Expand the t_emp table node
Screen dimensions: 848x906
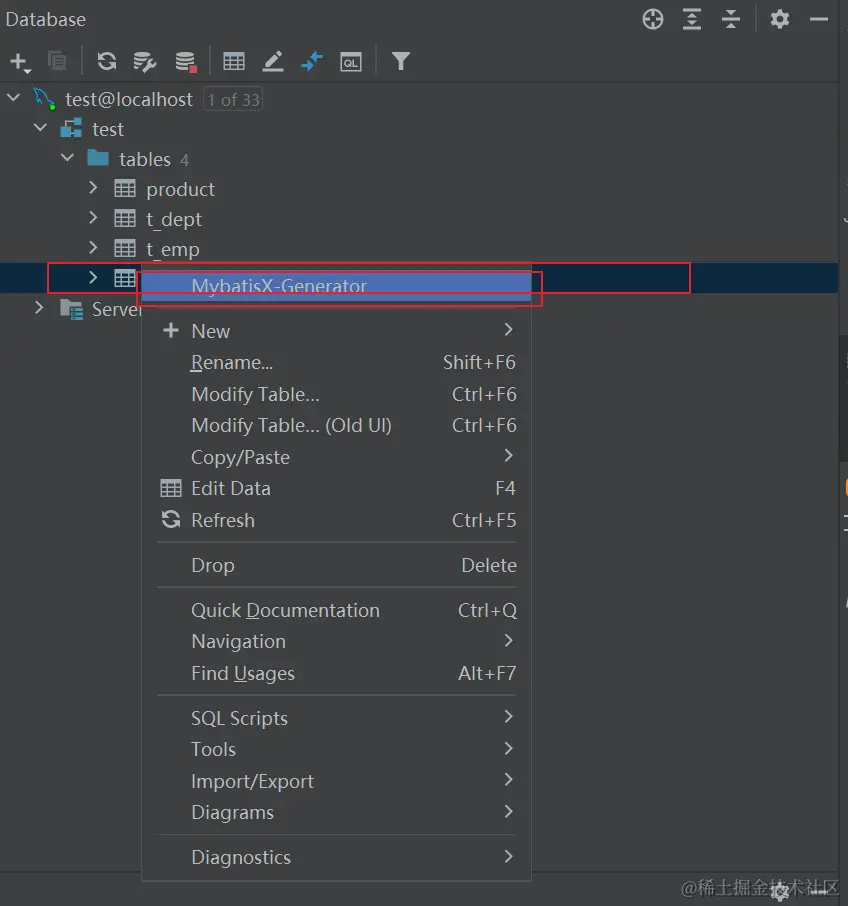pos(94,248)
